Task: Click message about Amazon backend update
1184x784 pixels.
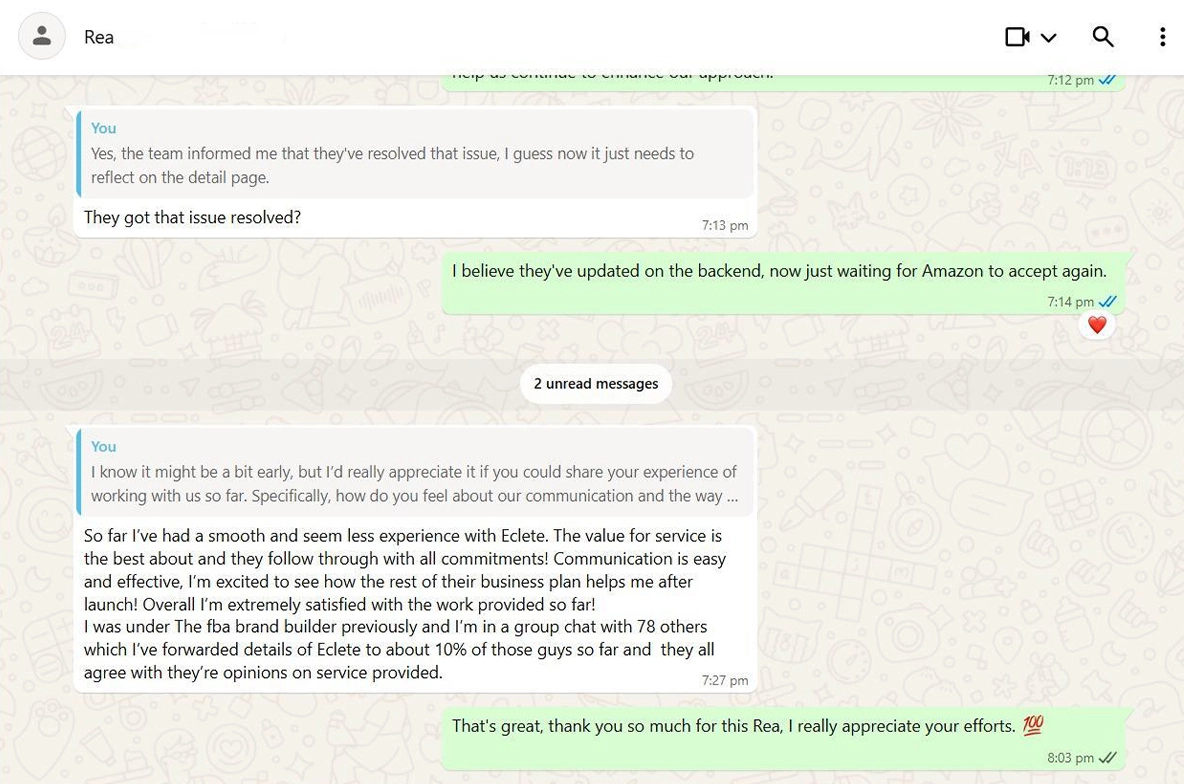Action: [x=778, y=271]
